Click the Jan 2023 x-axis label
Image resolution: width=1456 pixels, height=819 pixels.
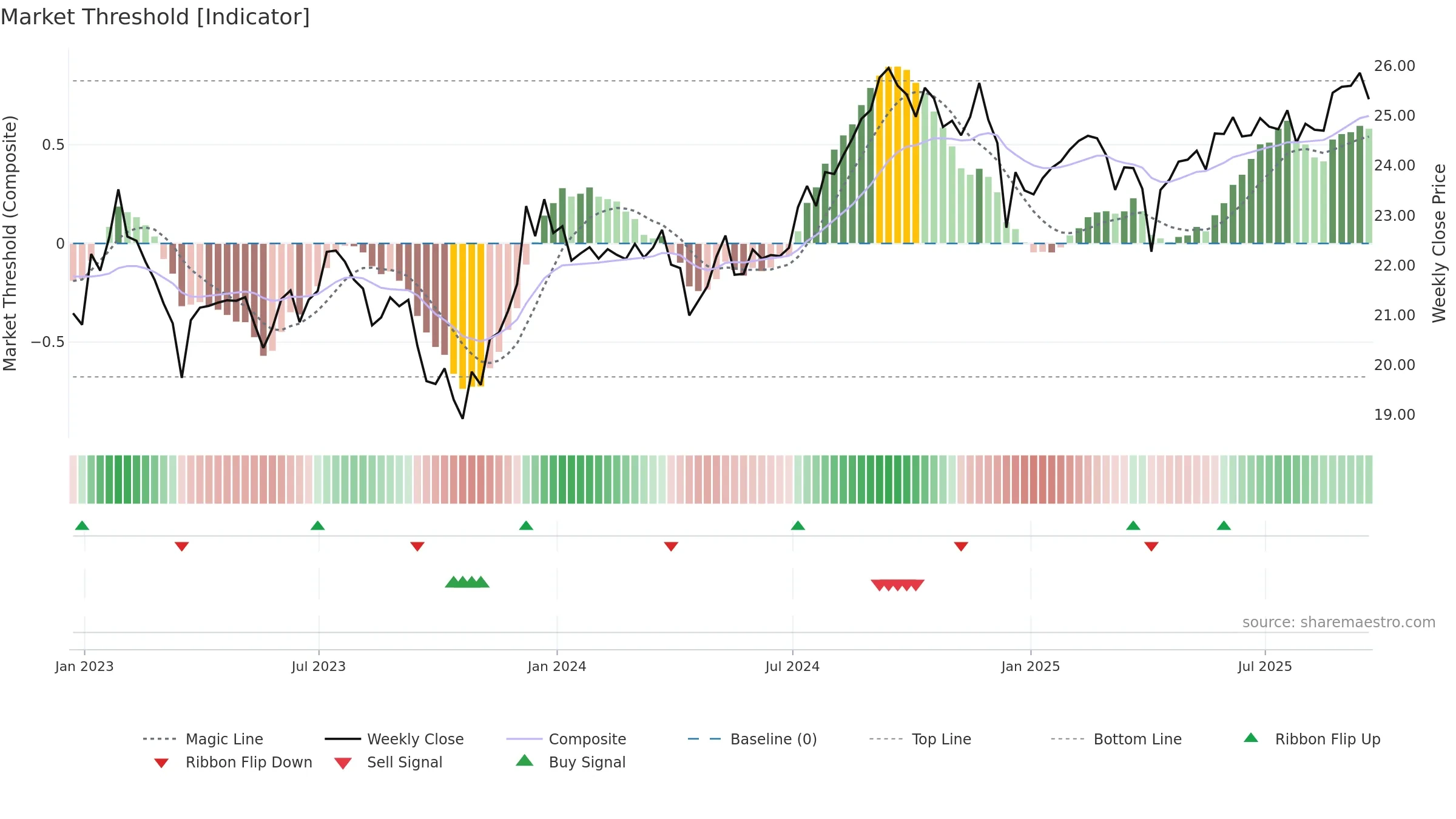[x=84, y=666]
